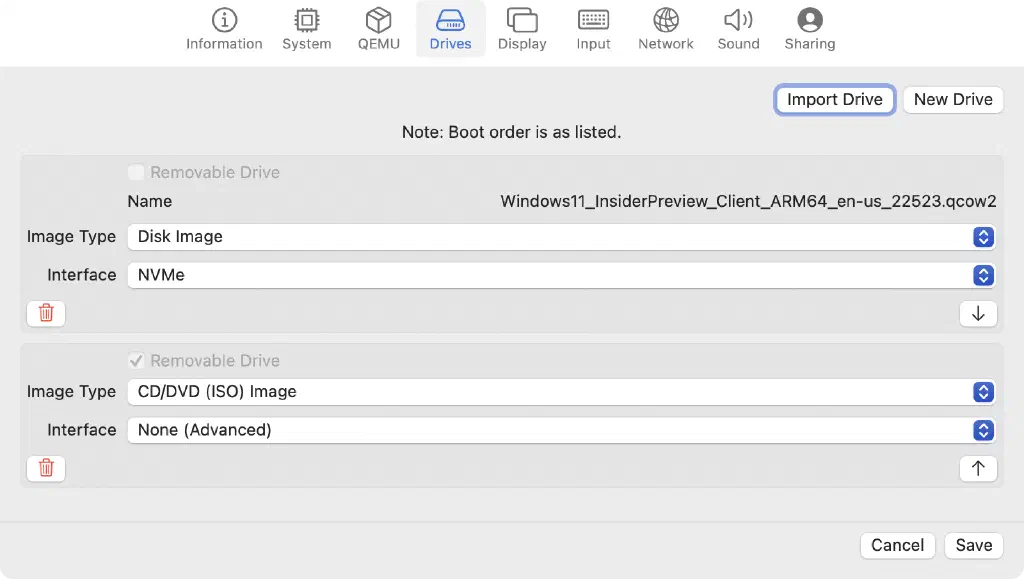Move the CD/DVD drive up in boot order
The height and width of the screenshot is (579, 1024).
tap(977, 468)
